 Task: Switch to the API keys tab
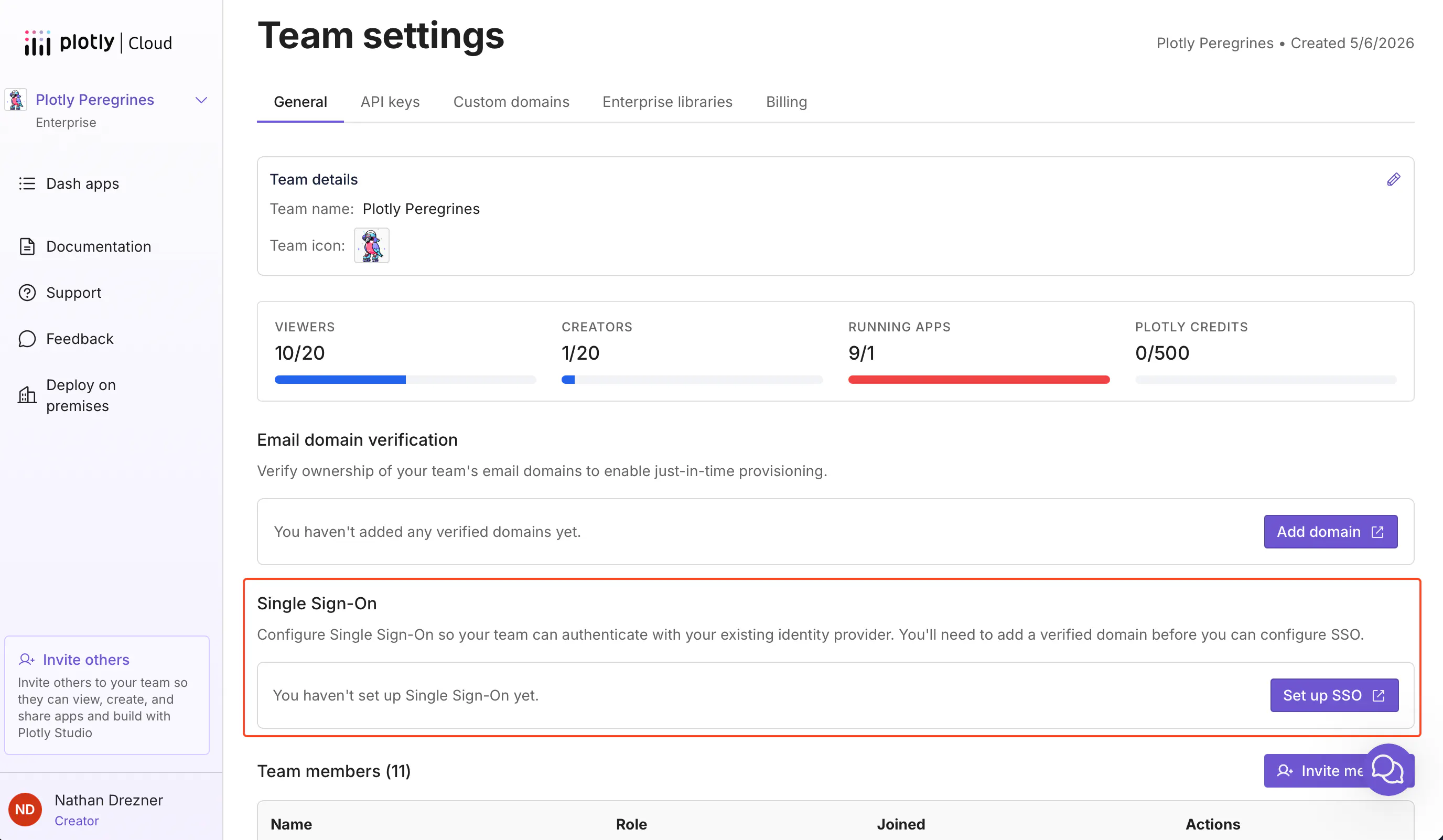(390, 101)
